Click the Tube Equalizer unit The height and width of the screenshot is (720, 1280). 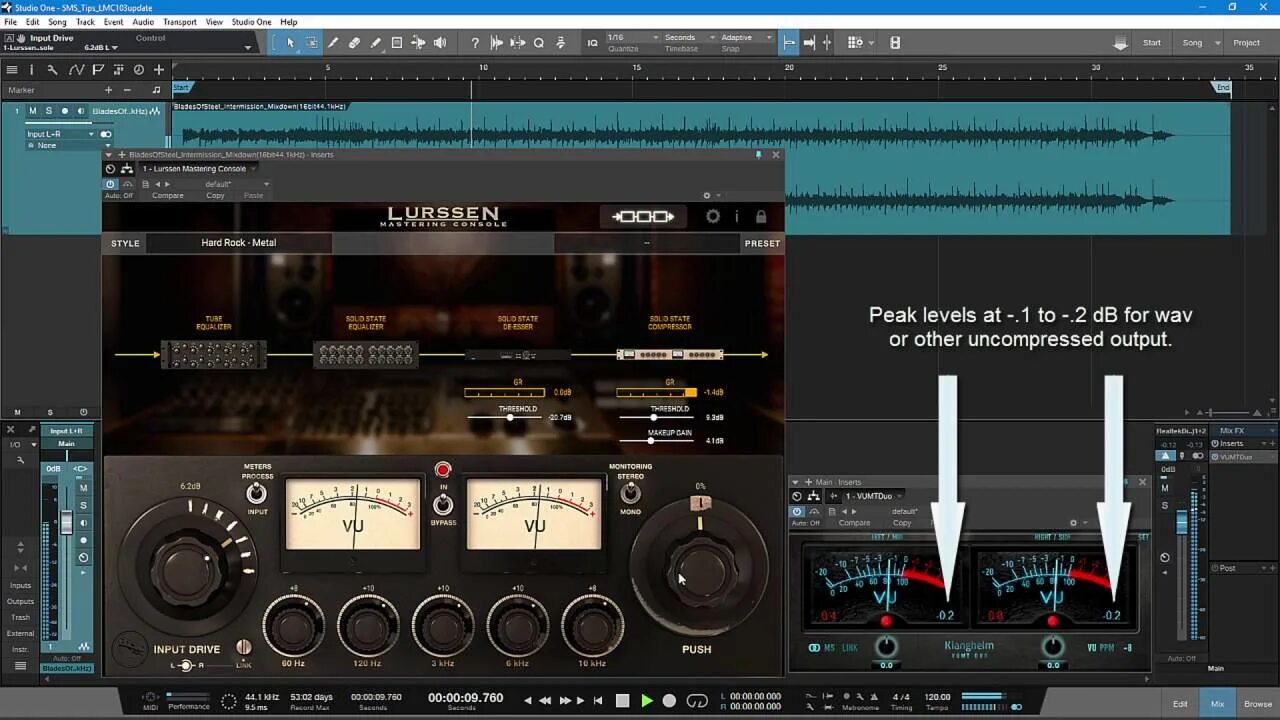click(x=214, y=354)
